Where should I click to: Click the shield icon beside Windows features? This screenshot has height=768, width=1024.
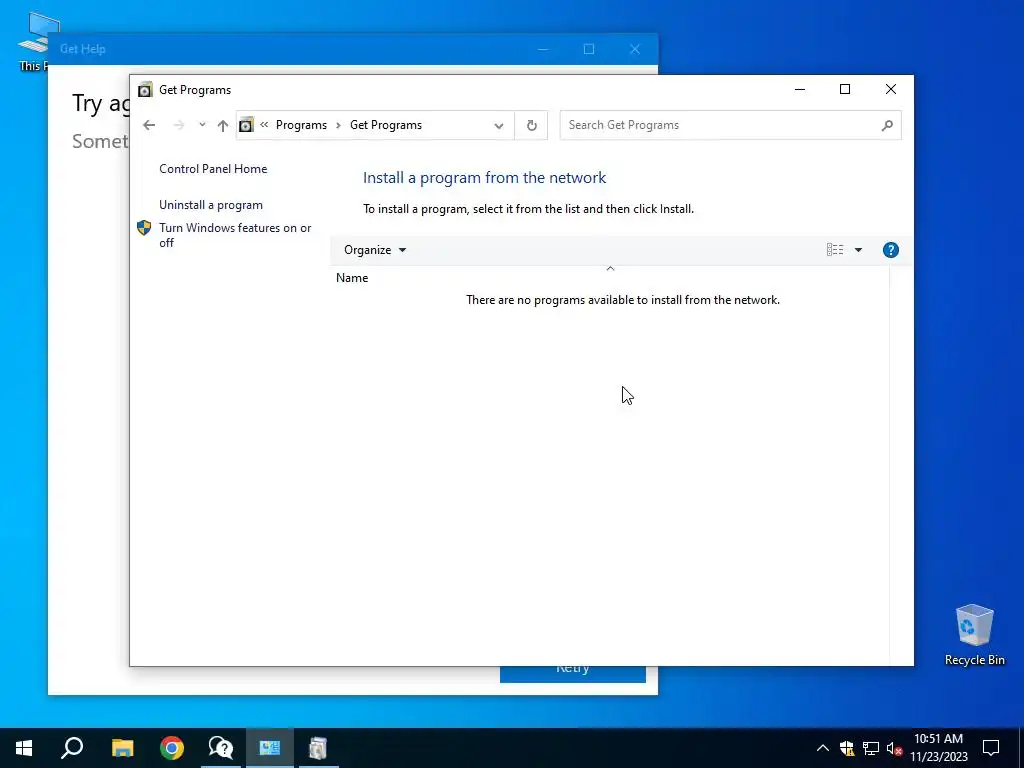coord(144,228)
